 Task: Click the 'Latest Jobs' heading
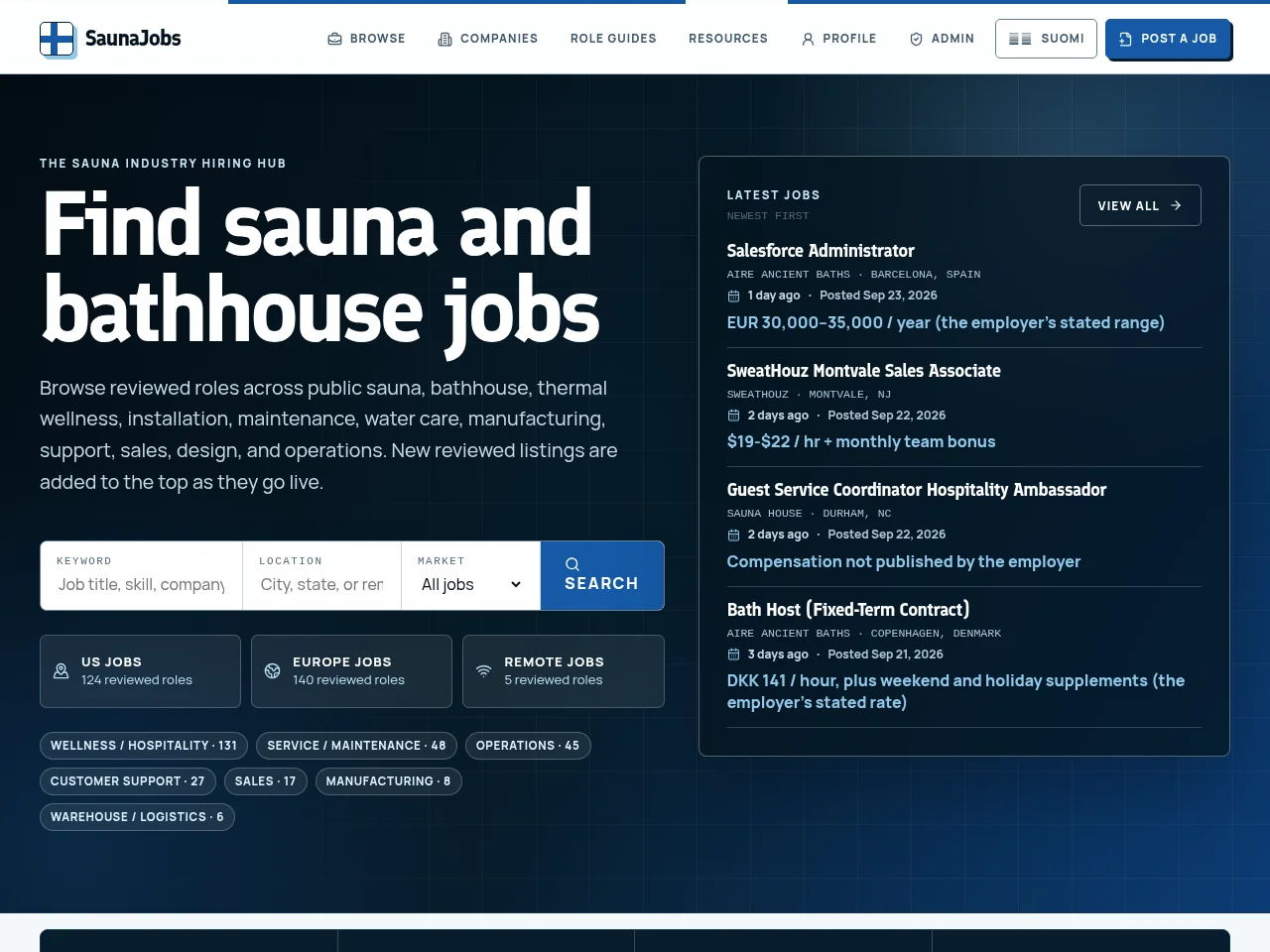773,195
